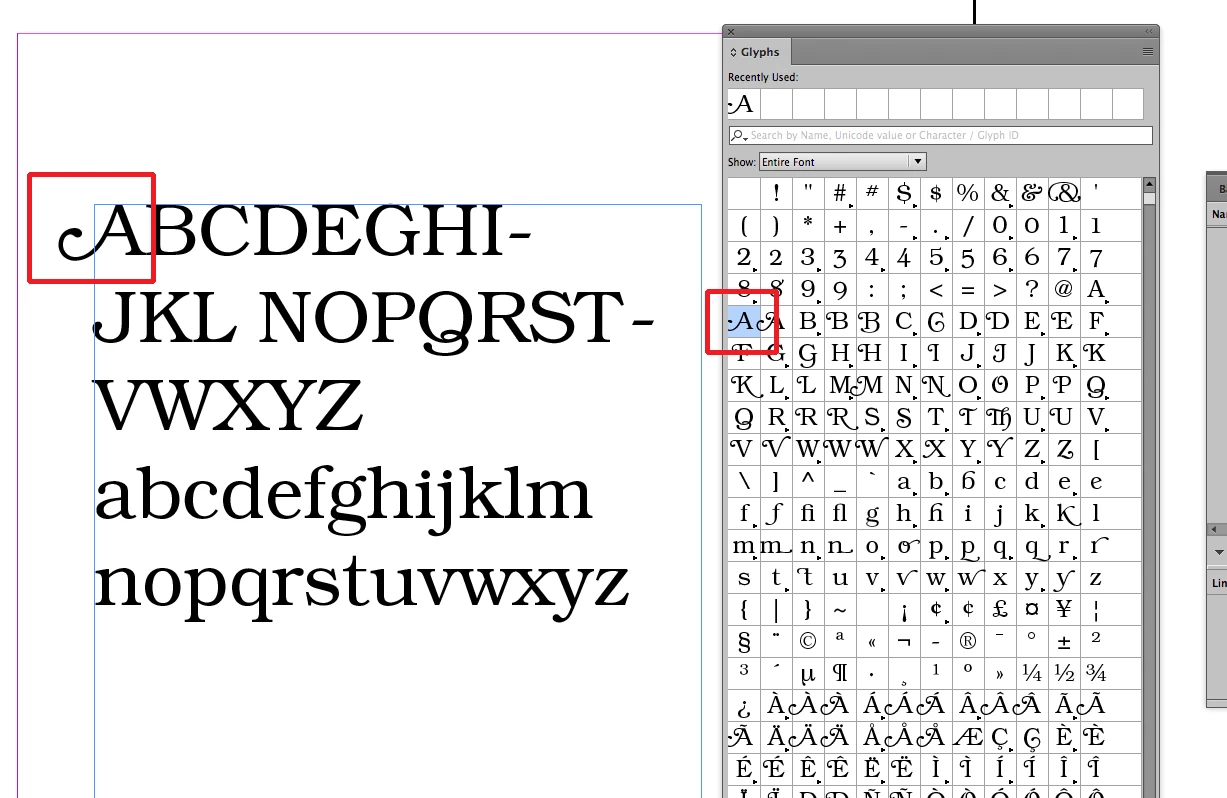The height and width of the screenshot is (798, 1227).
Task: Close the Glyphs panel
Action: (731, 32)
